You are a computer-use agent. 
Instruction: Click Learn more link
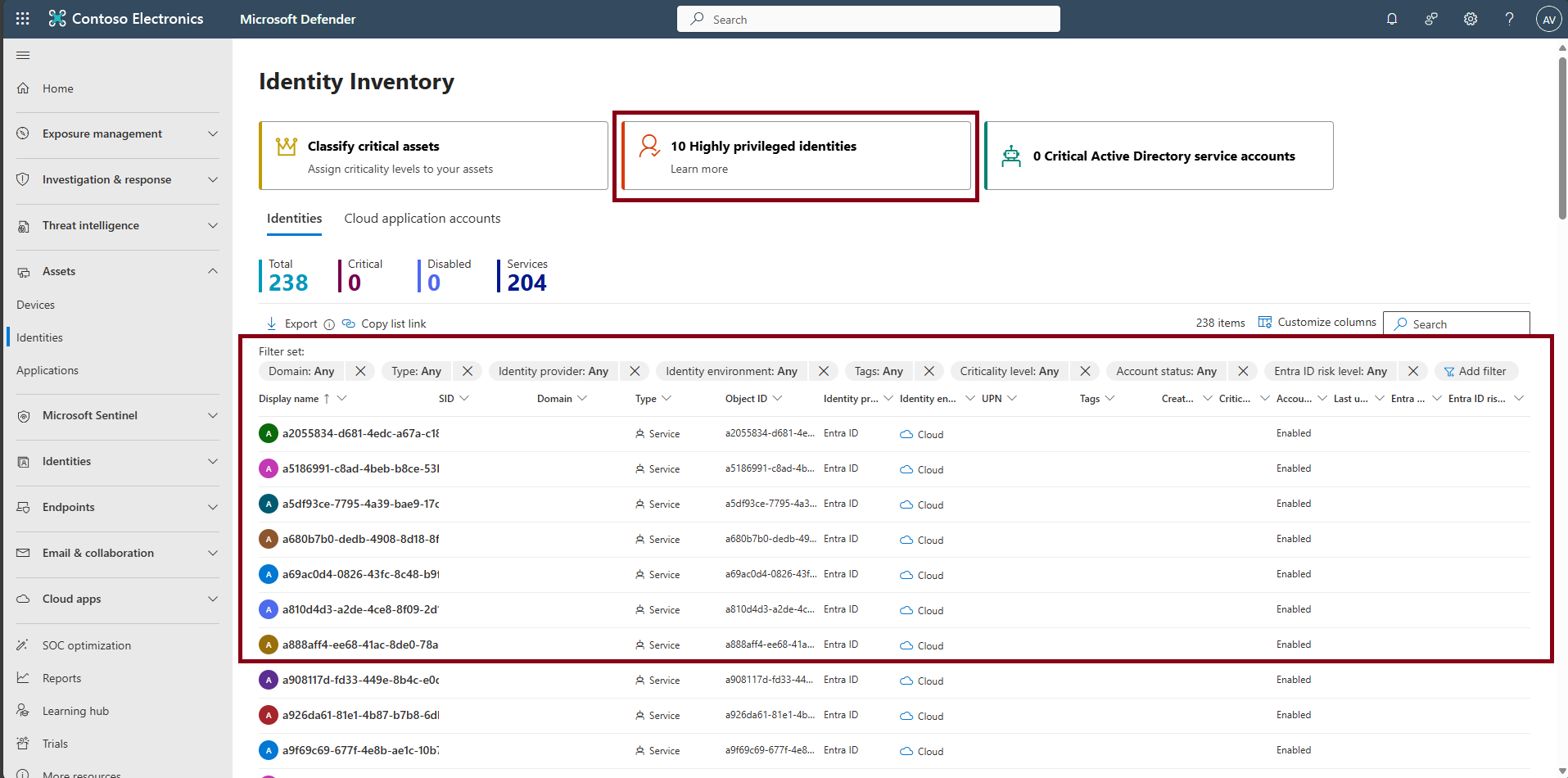pos(699,169)
